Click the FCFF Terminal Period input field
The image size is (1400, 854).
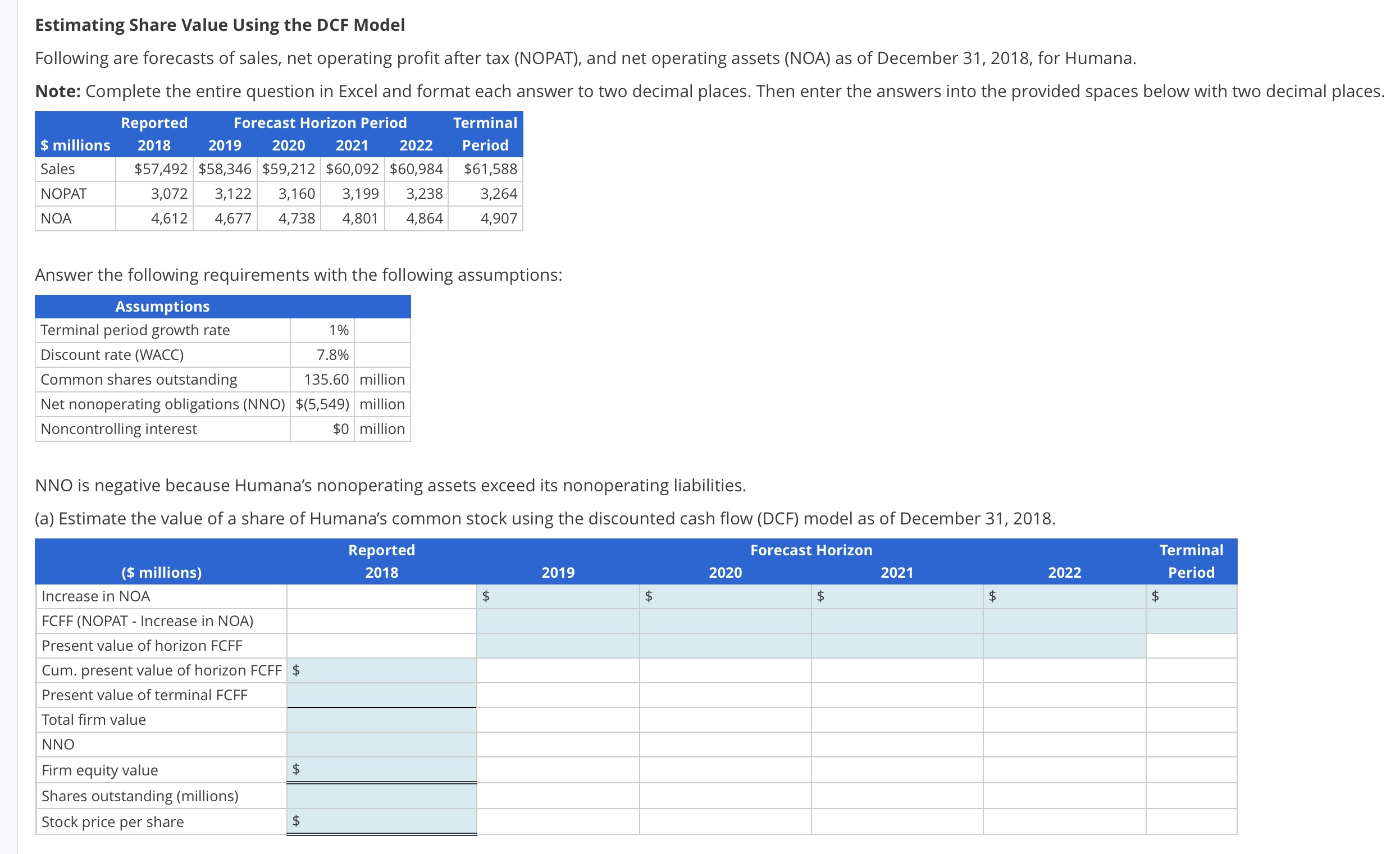point(1192,621)
